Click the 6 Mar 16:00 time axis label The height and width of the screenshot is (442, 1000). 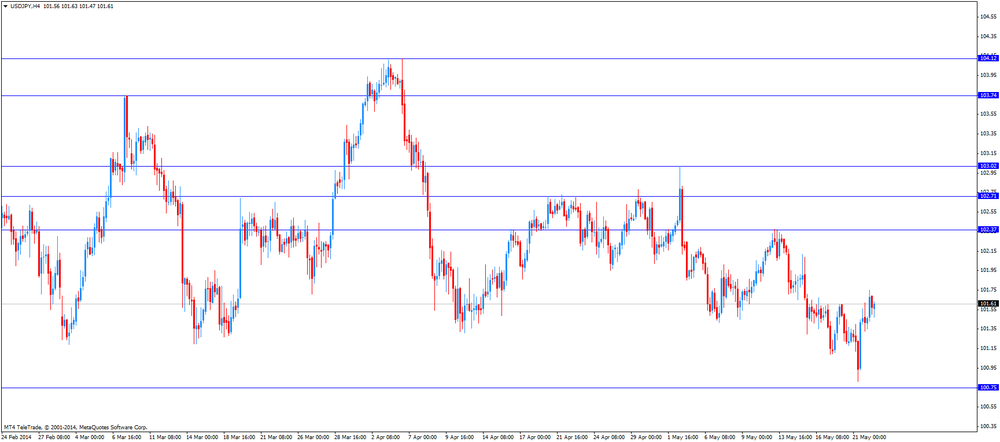click(x=126, y=438)
